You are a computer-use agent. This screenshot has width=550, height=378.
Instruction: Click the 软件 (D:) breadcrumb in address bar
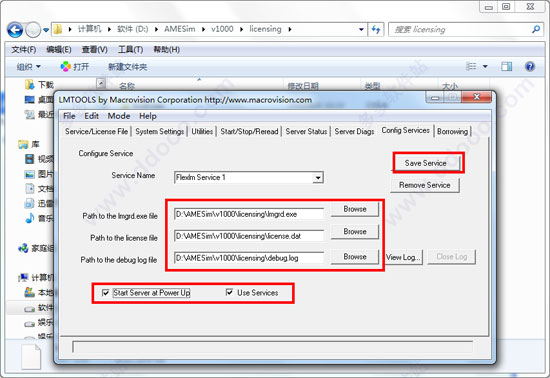tap(133, 29)
